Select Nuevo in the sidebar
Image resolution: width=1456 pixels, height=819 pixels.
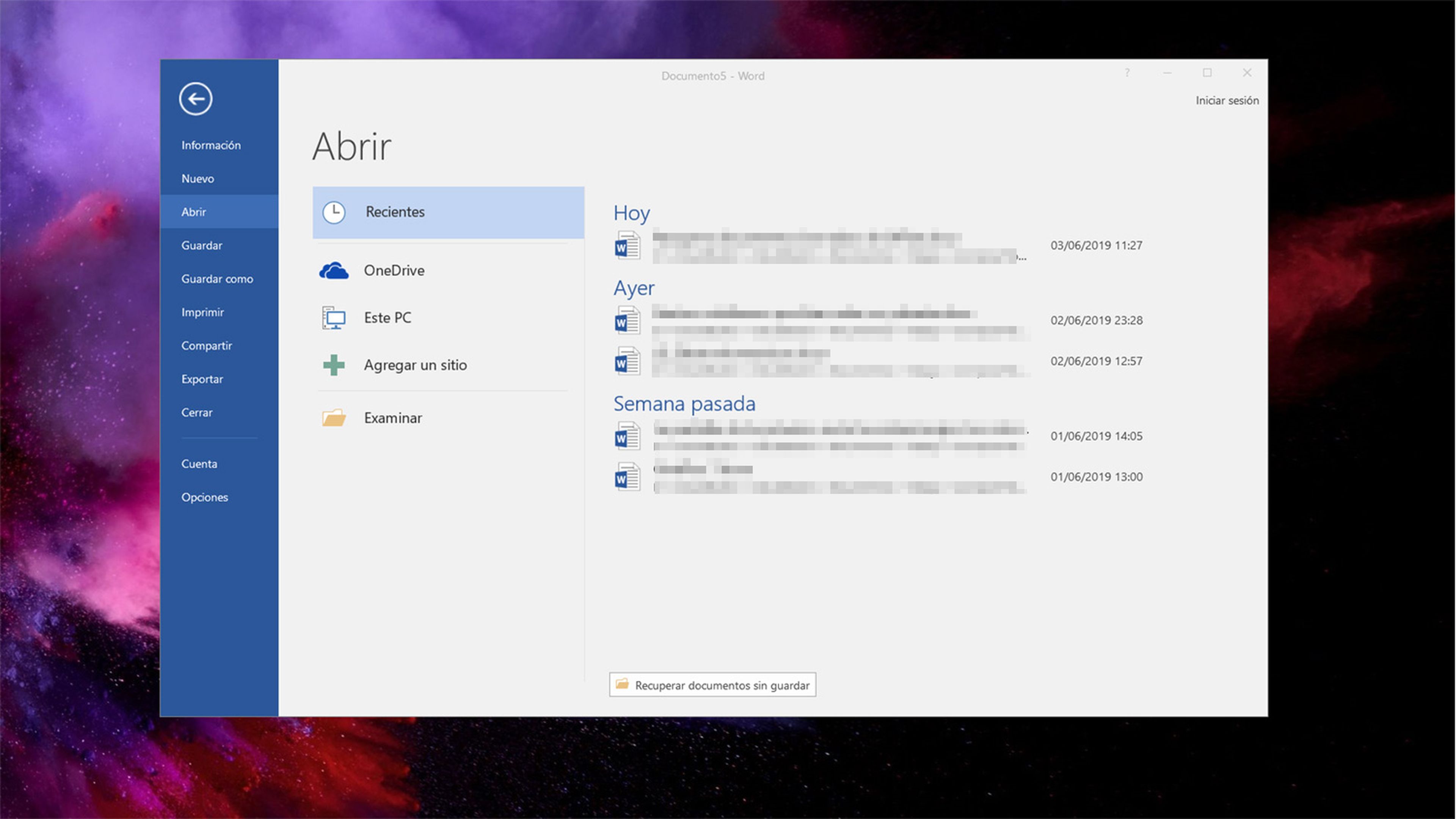(x=219, y=179)
